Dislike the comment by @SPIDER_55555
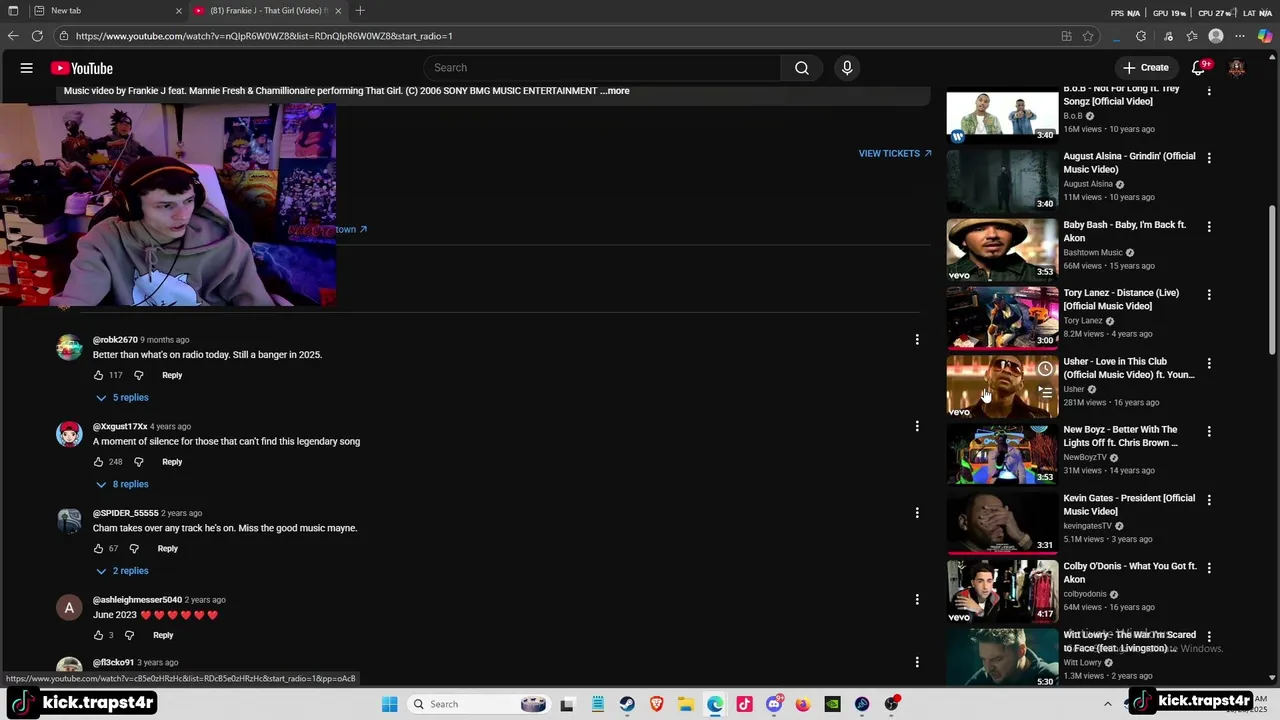This screenshot has width=1280, height=720. (x=134, y=548)
